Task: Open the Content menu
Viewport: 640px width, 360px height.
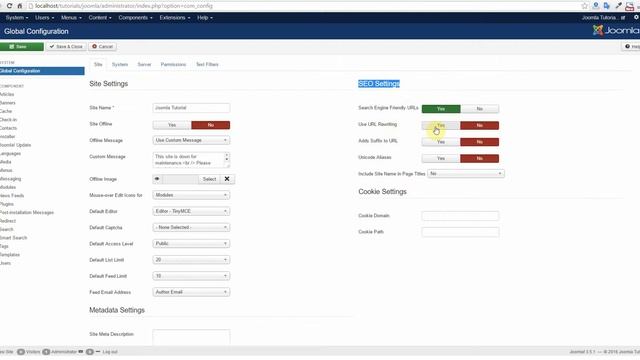Action: coord(100,18)
